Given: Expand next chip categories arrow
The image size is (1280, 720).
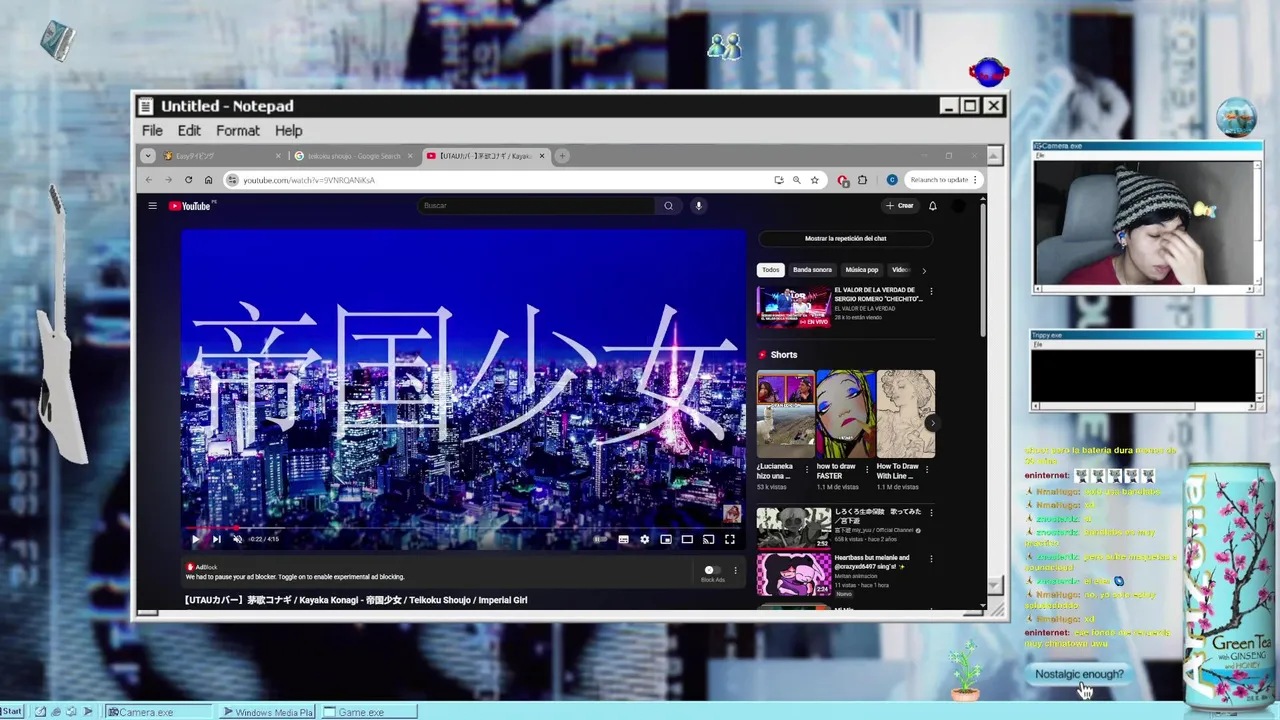Looking at the screenshot, I should tap(923, 270).
